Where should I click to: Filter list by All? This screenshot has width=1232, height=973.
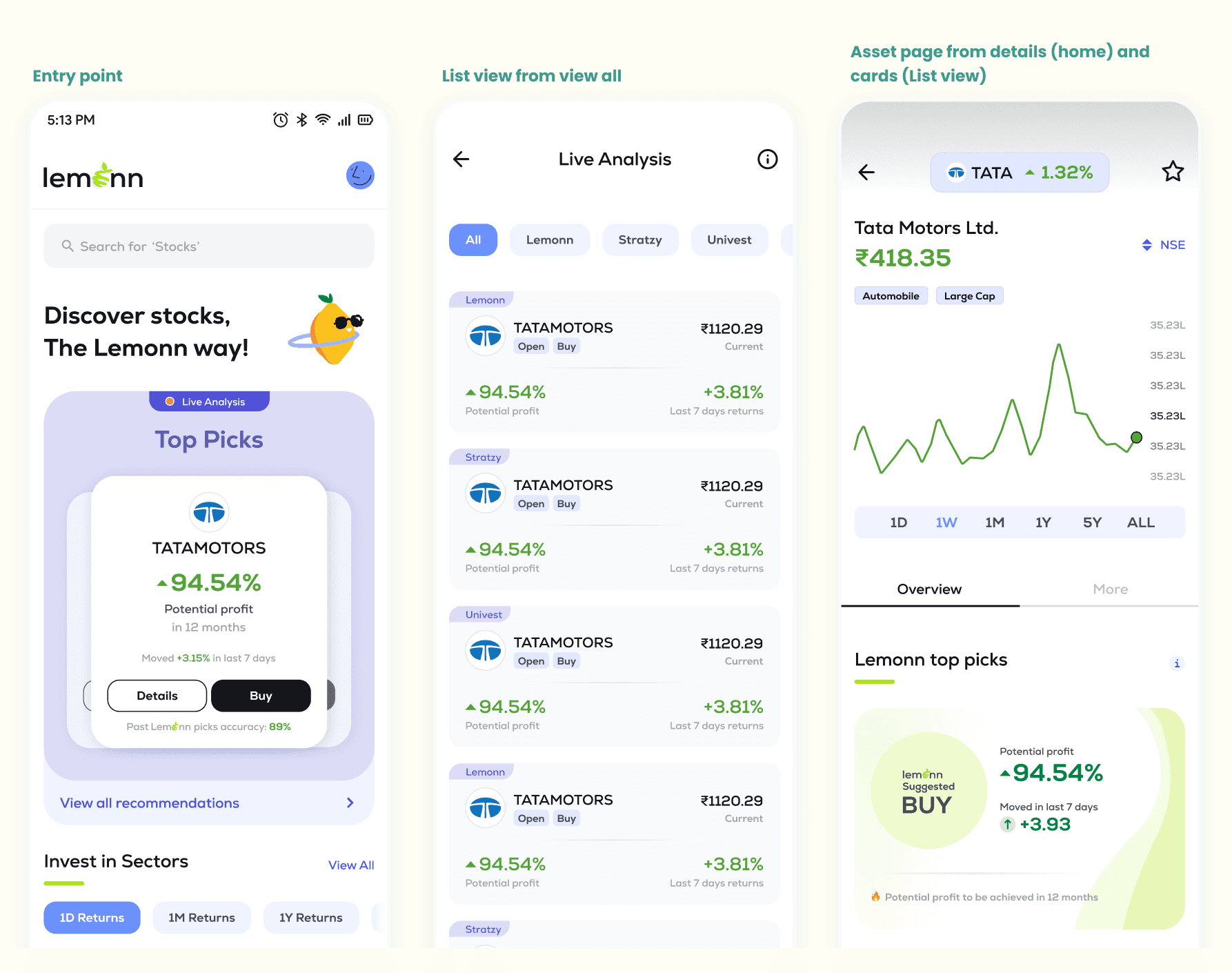(x=473, y=239)
